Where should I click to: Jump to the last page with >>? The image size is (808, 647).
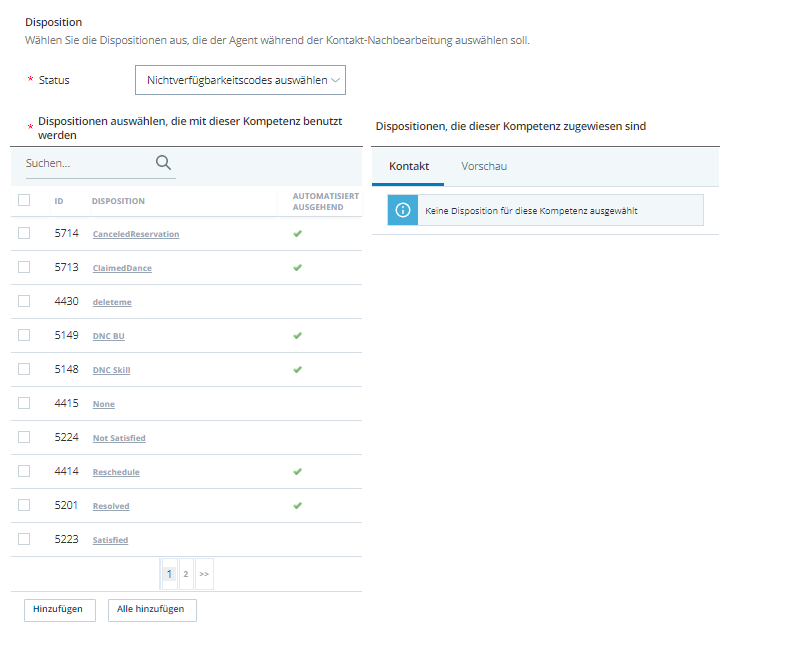click(204, 574)
